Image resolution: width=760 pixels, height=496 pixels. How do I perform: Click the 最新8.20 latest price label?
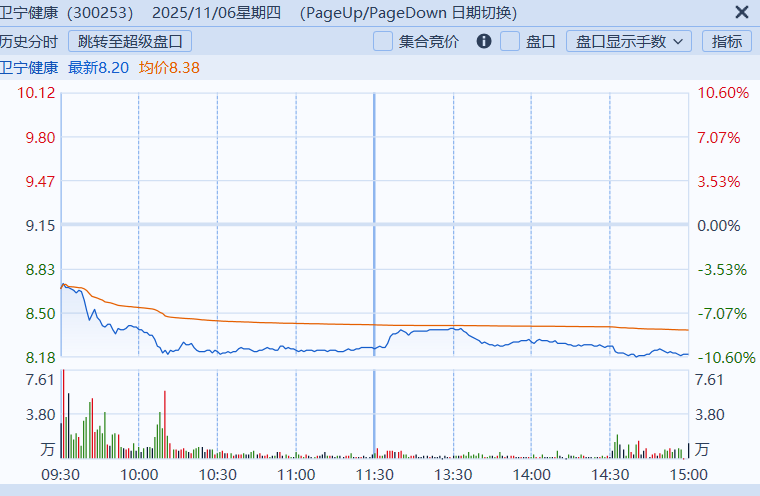[x=99, y=67]
